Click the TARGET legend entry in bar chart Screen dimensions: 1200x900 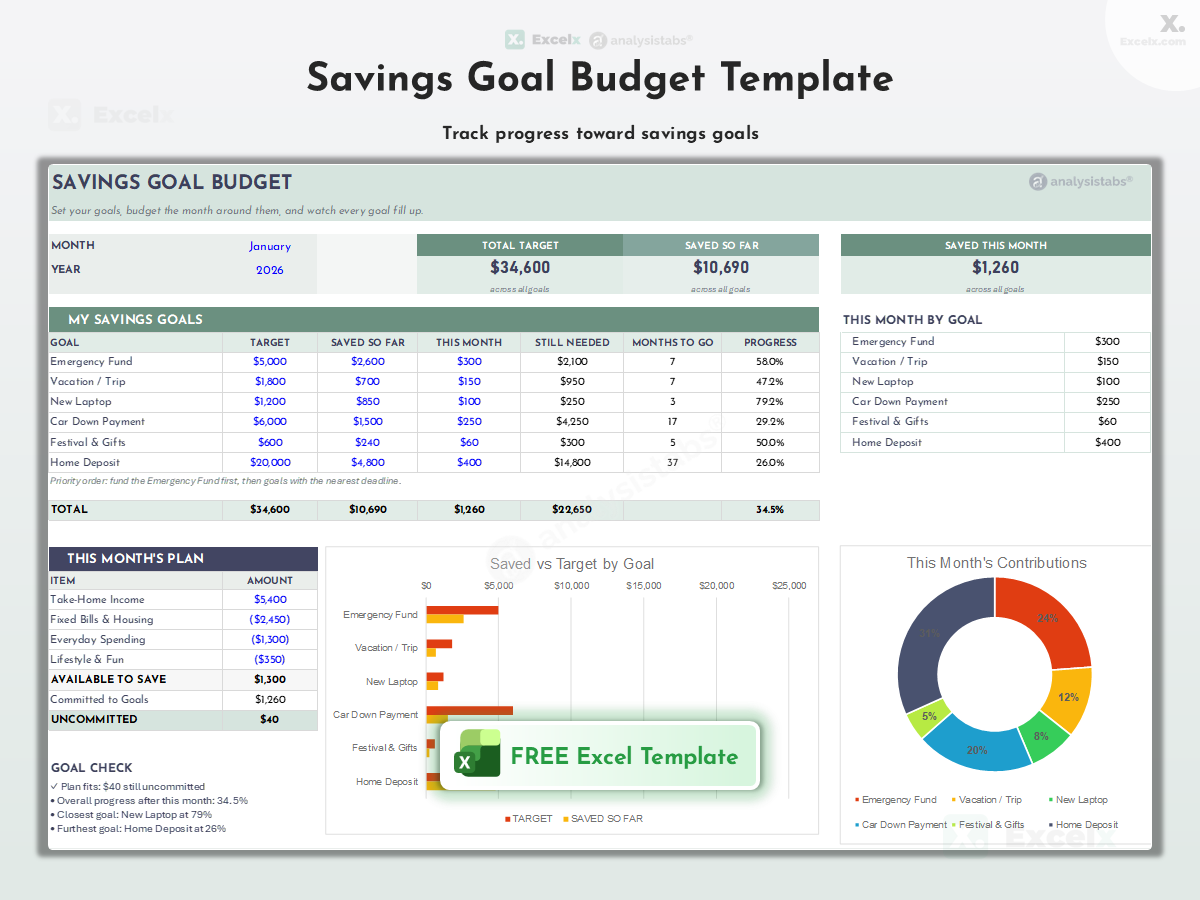coord(528,819)
